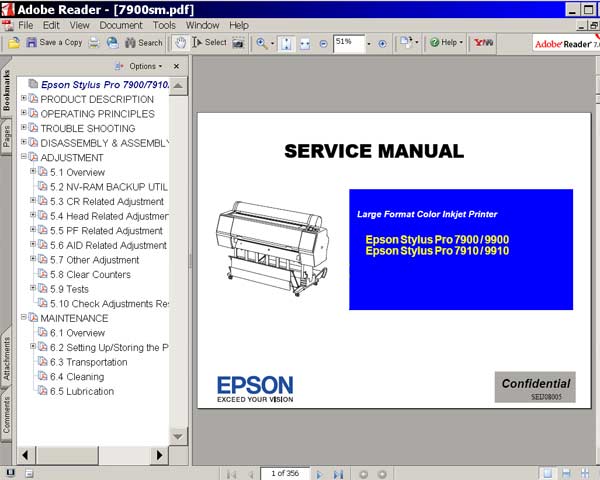Open the Comments side tab

coord(7,416)
